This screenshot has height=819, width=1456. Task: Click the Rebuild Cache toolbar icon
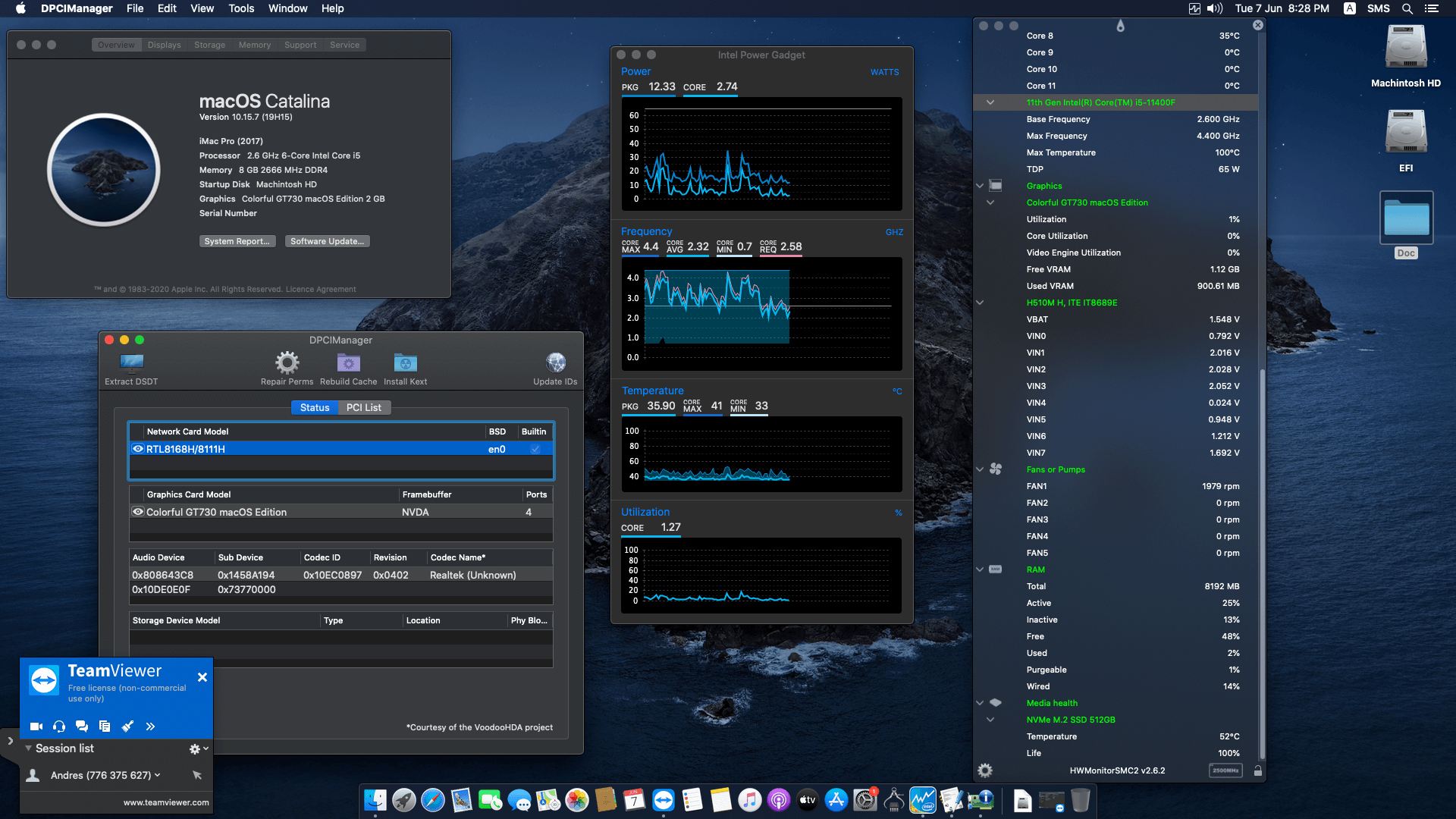348,362
